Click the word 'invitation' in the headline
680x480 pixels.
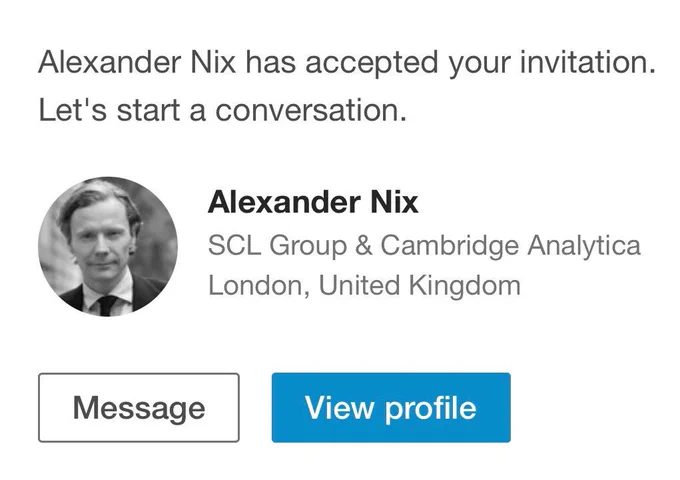pyautogui.click(x=587, y=62)
